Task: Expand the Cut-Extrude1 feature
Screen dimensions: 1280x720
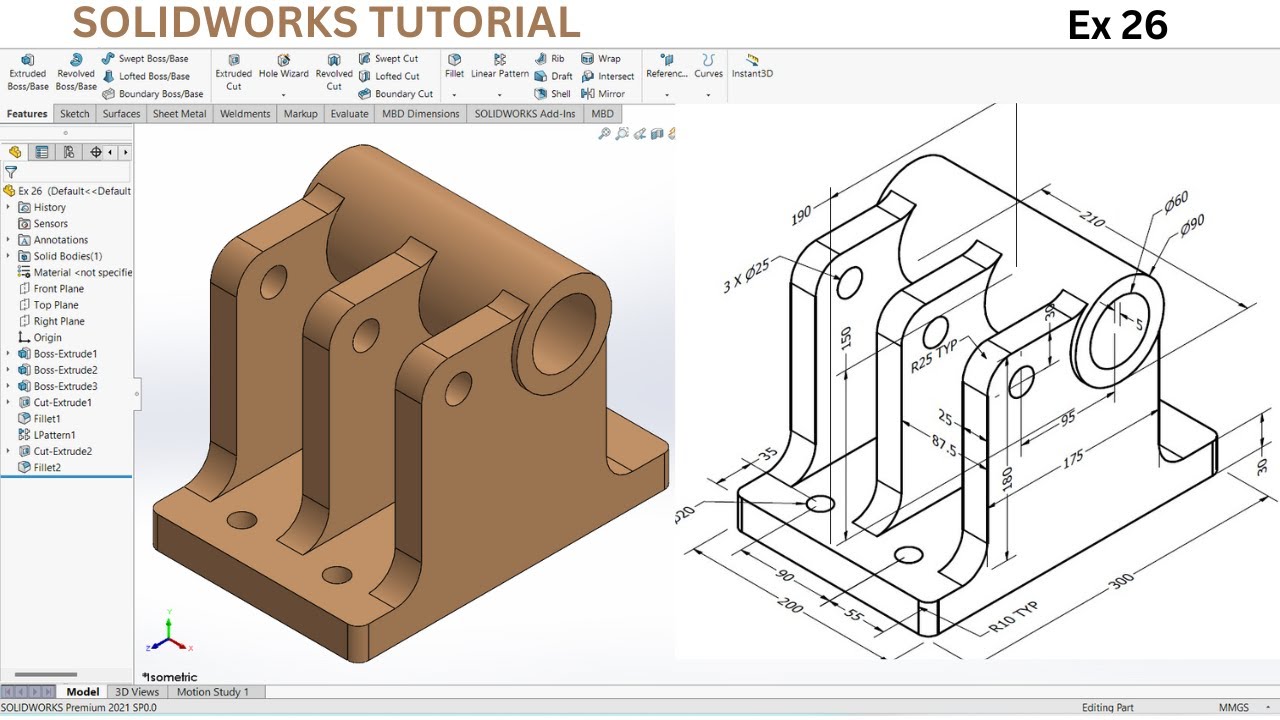Action: tap(9, 402)
